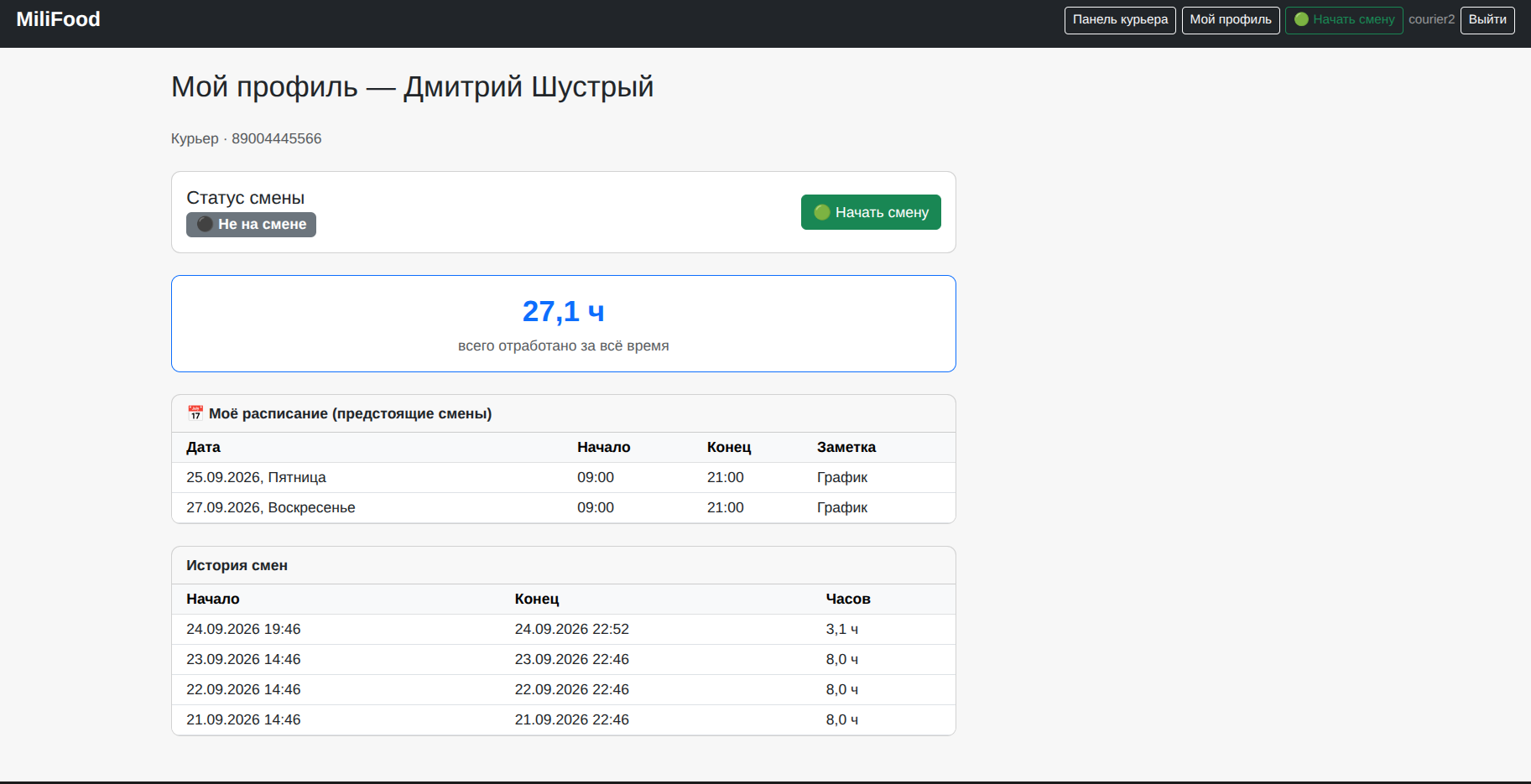The height and width of the screenshot is (784, 1531).
Task: Click График note in Пятница row
Action: point(842,478)
